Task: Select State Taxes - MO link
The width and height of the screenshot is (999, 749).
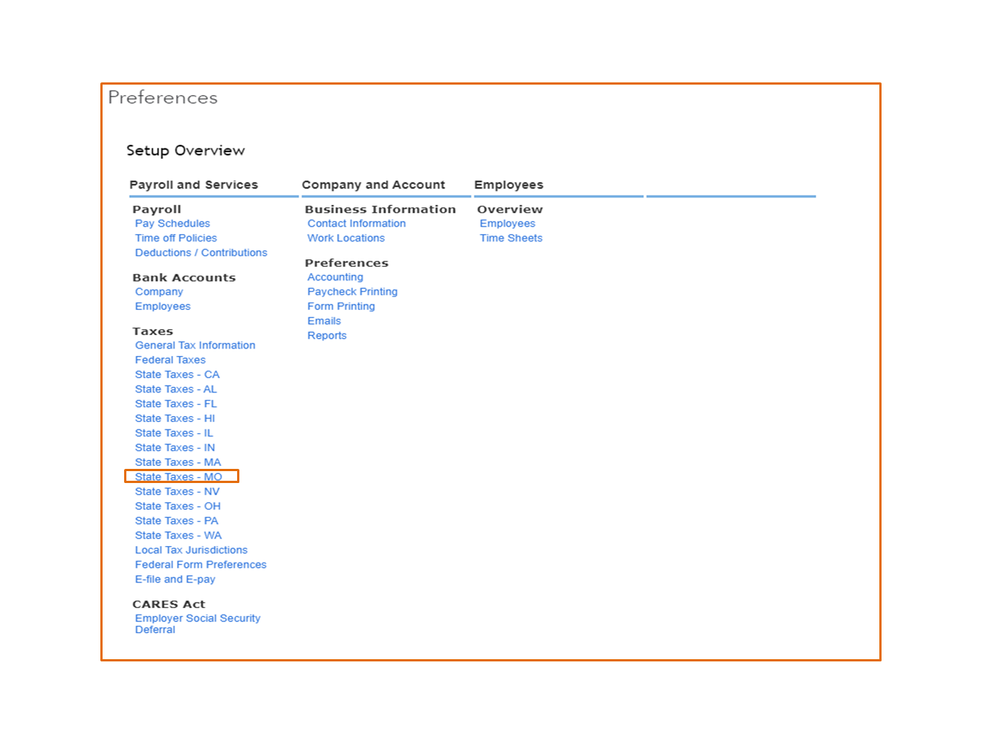Action: click(x=179, y=477)
